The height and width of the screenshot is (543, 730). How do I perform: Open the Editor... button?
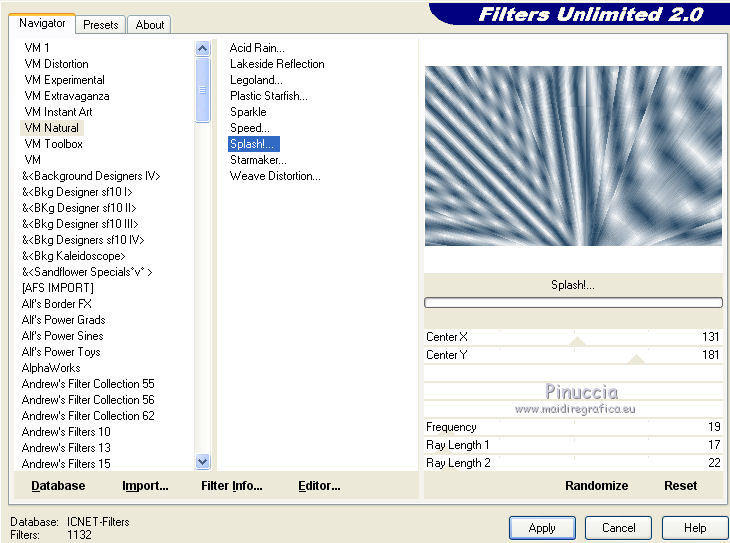(319, 486)
